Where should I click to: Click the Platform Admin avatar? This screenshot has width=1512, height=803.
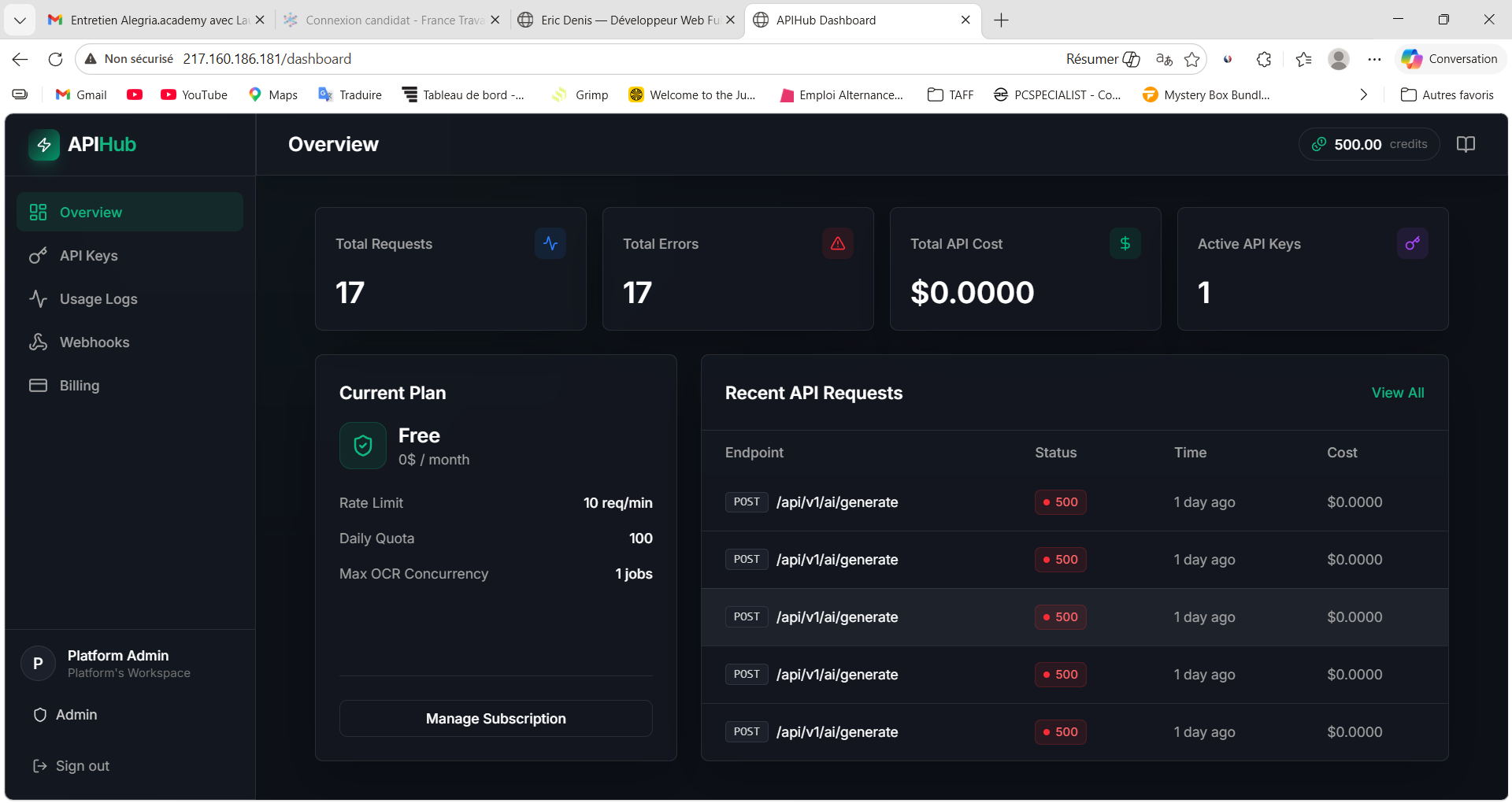tap(38, 664)
